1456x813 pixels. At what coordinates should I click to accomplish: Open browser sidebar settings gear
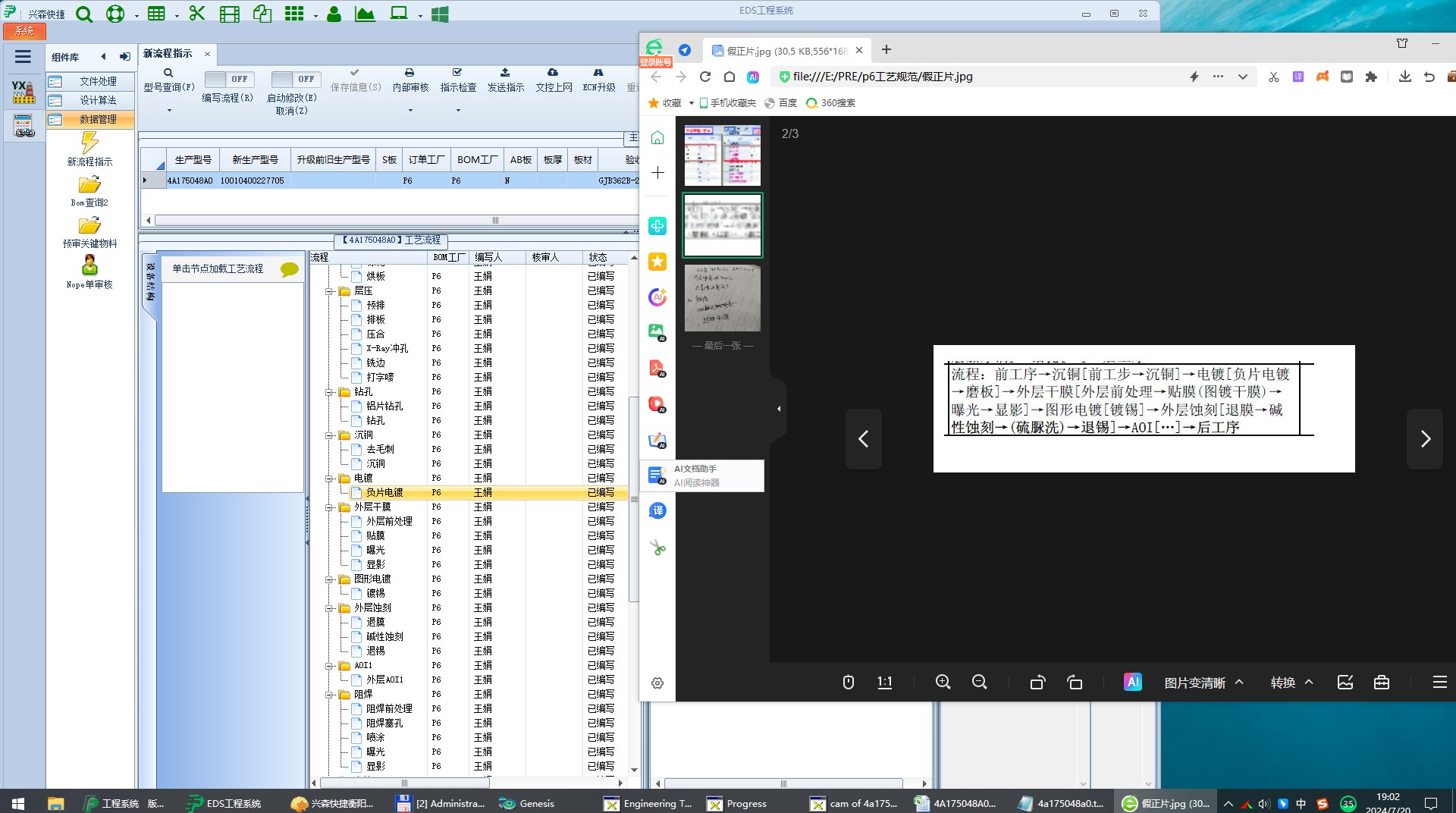(657, 683)
